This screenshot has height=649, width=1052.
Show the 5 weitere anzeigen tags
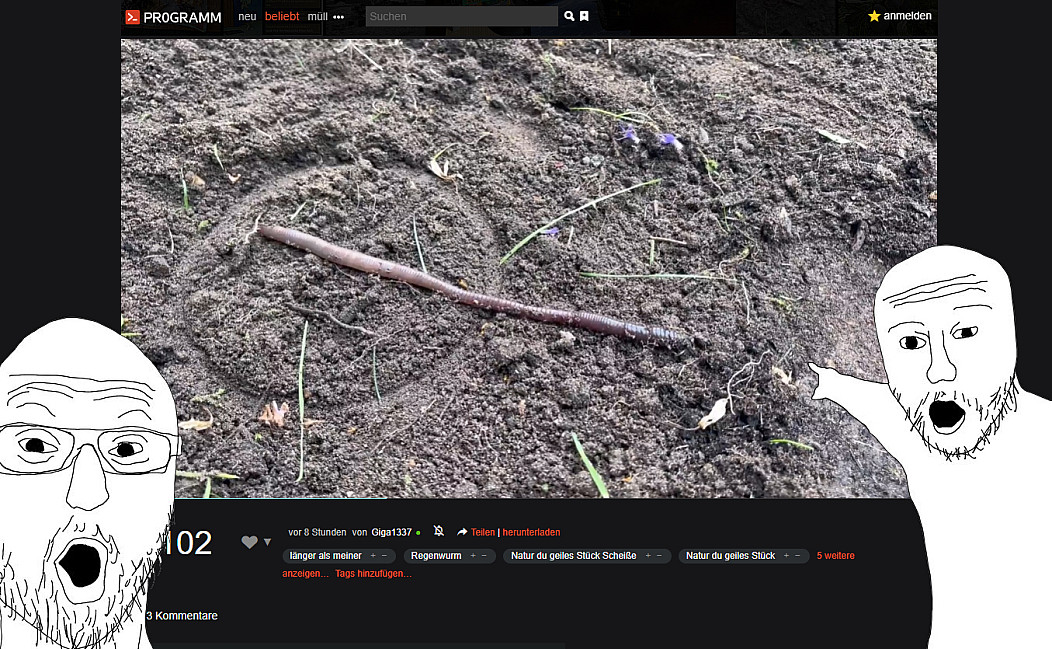pos(835,555)
